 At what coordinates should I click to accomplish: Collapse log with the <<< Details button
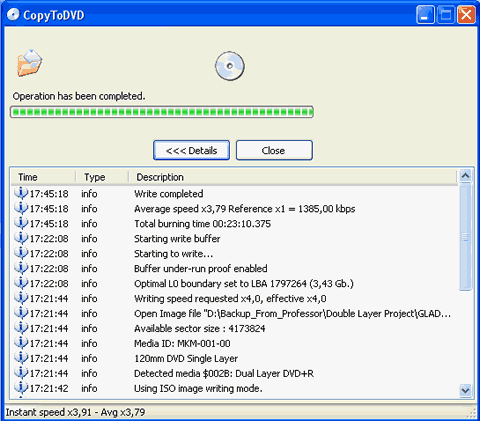click(x=191, y=150)
